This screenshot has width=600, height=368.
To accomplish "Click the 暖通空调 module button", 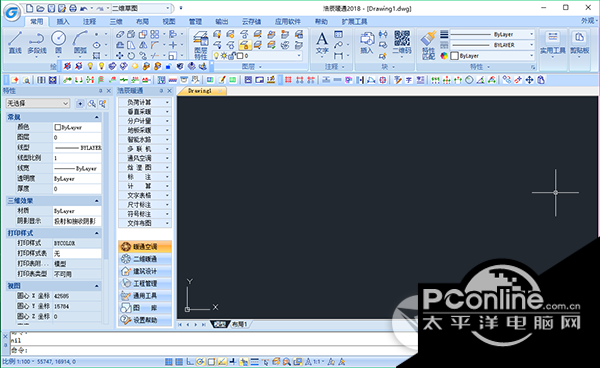I will [x=145, y=247].
